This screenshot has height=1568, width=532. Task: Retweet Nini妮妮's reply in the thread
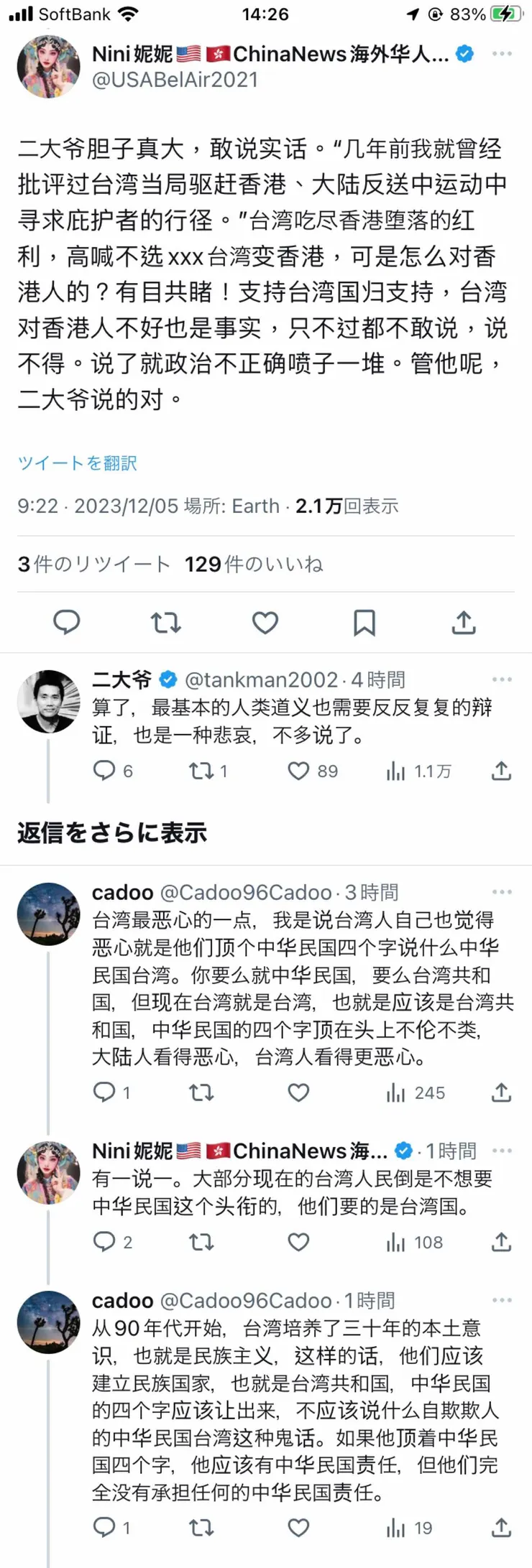click(x=201, y=1242)
